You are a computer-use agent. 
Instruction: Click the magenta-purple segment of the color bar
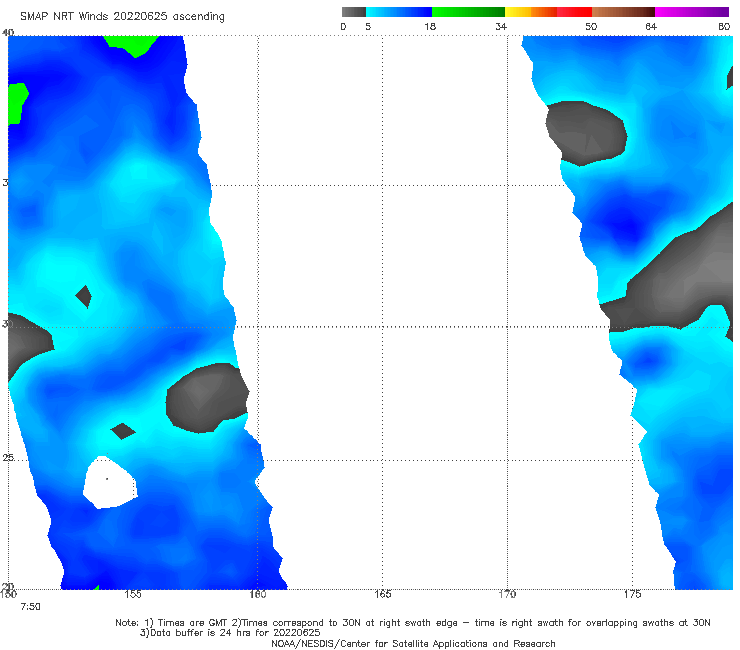click(x=692, y=12)
